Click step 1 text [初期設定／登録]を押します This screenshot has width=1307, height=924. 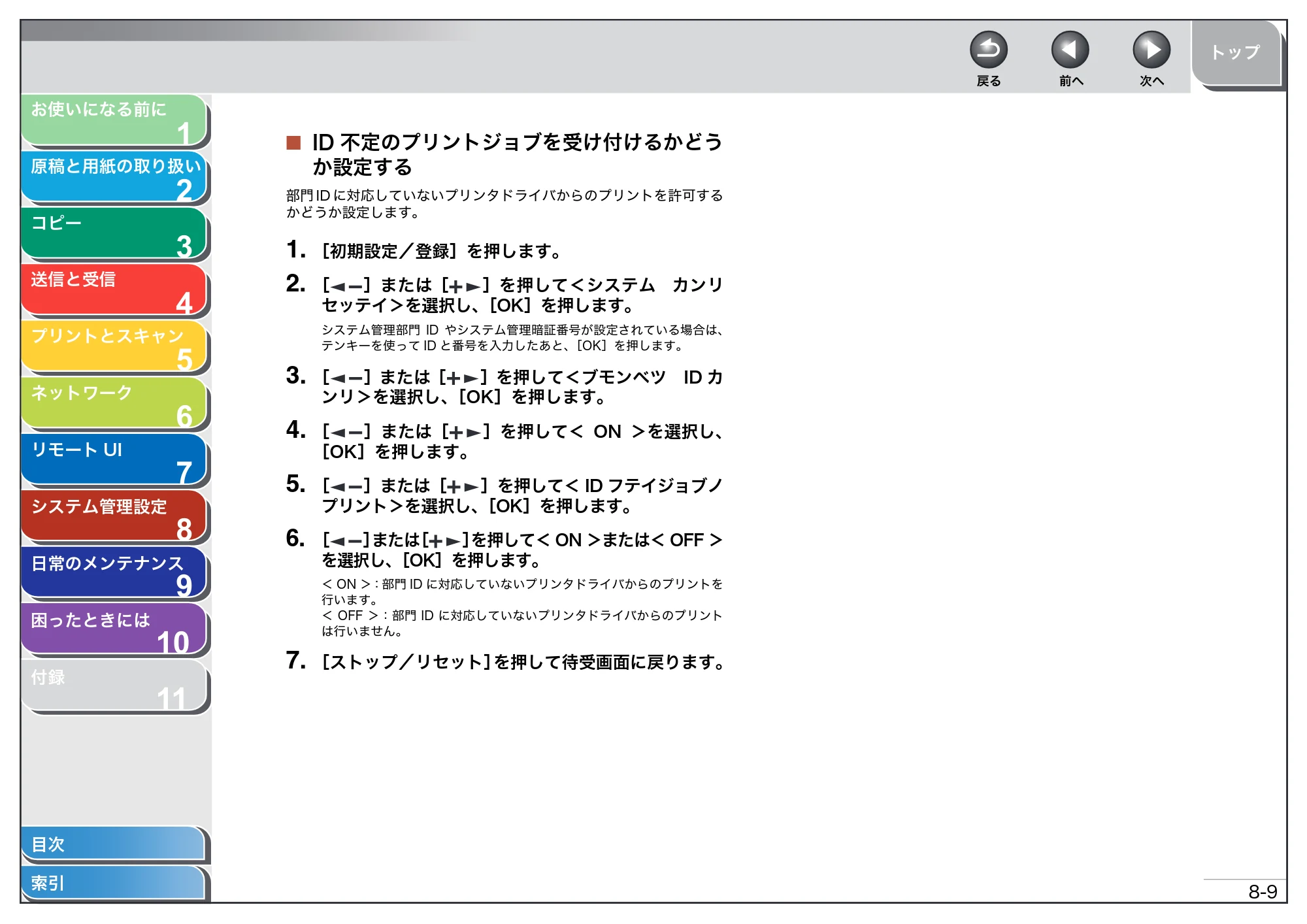pos(442,251)
